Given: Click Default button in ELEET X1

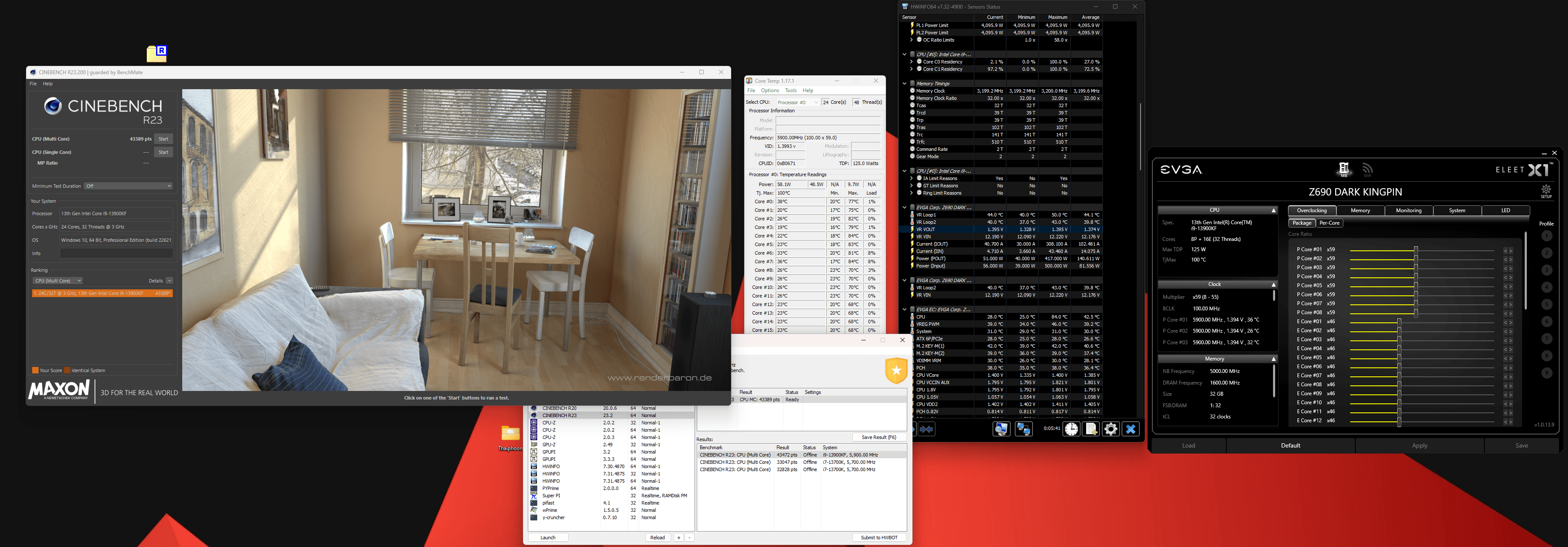Looking at the screenshot, I should pos(1291,445).
